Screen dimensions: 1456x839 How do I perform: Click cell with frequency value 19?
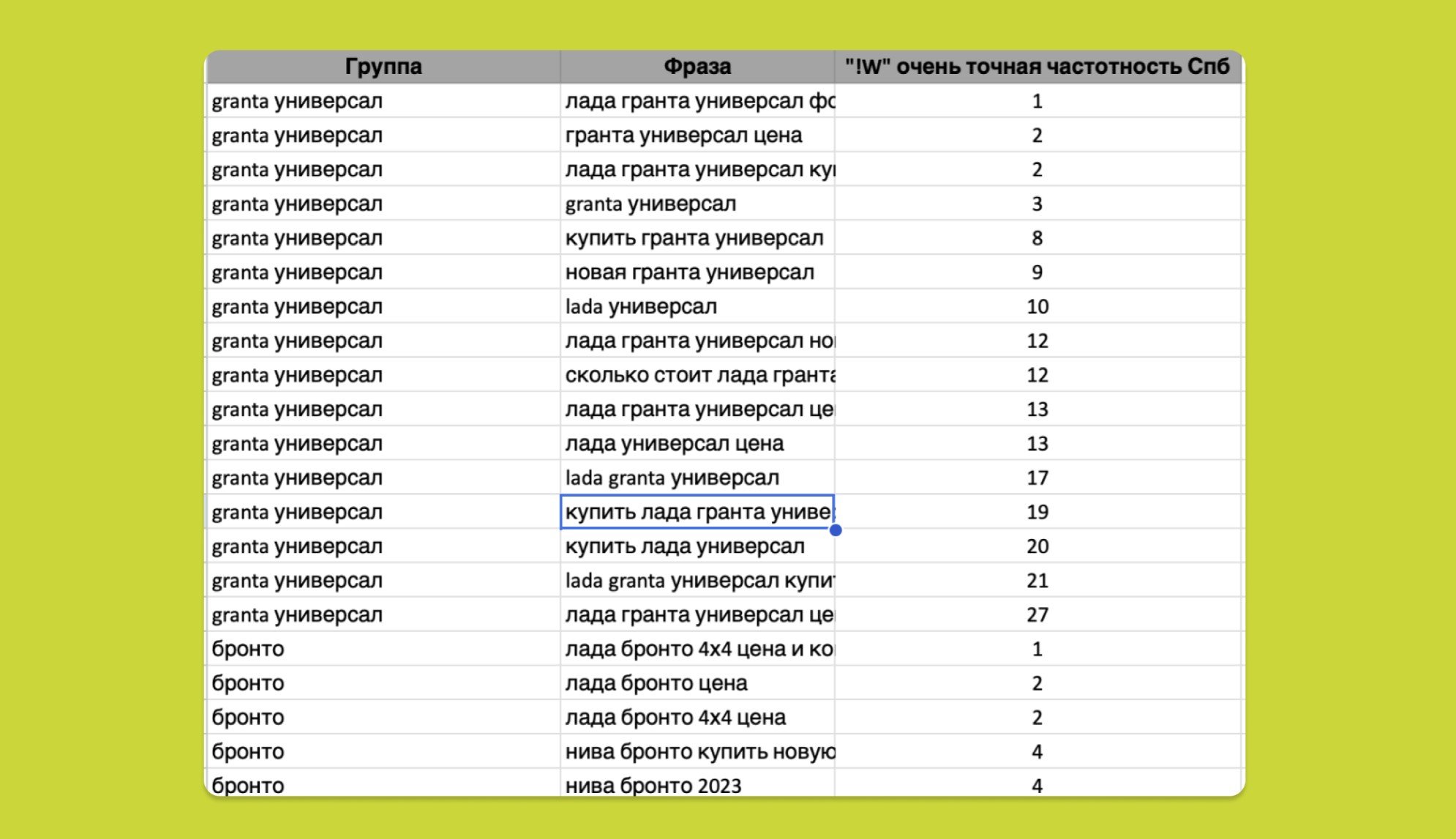coord(1037,512)
